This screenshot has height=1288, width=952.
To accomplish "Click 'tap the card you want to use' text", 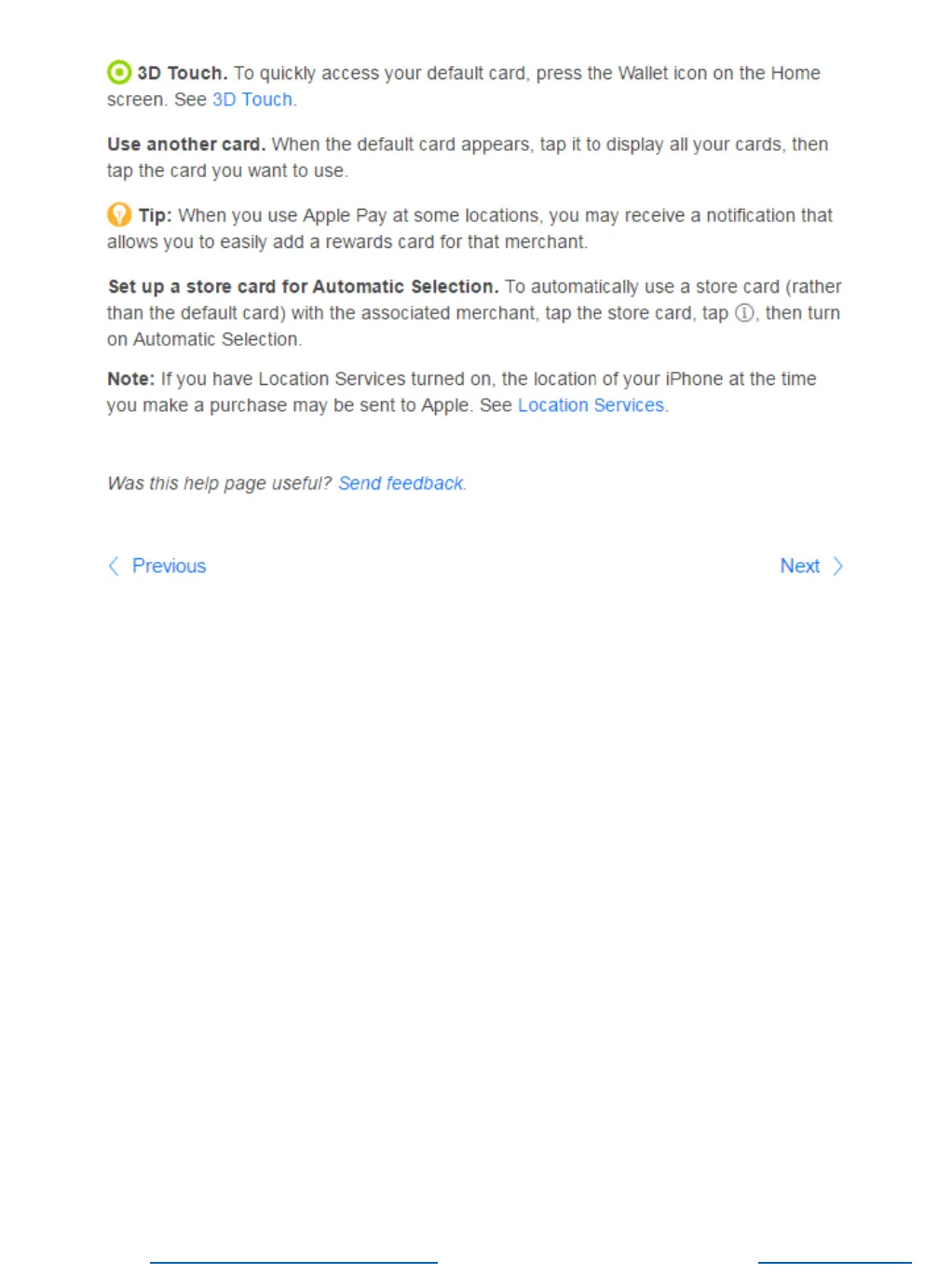I will tap(226, 171).
